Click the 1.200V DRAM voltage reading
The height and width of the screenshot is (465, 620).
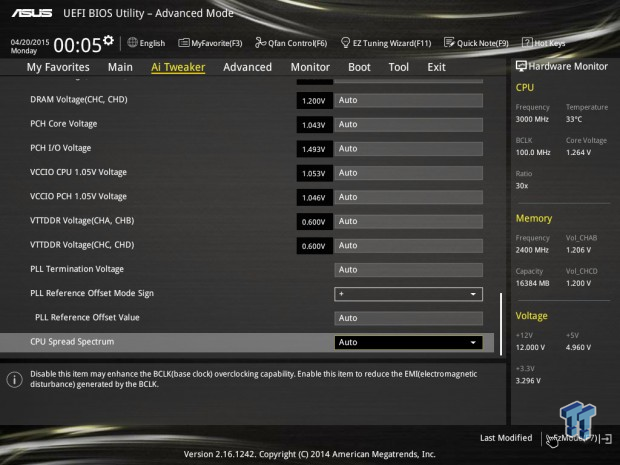coord(314,101)
